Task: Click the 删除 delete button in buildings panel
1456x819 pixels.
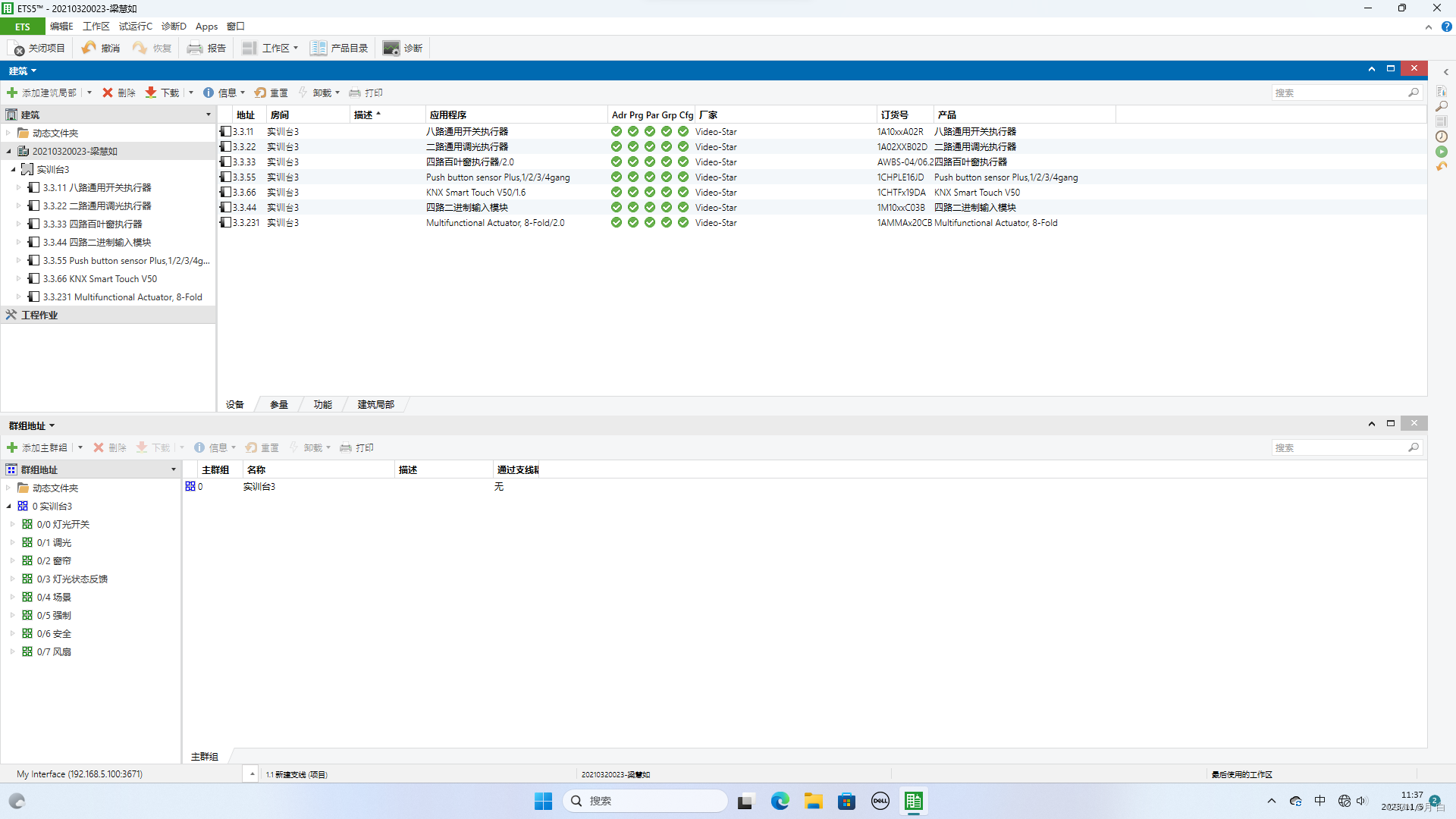Action: click(x=119, y=93)
